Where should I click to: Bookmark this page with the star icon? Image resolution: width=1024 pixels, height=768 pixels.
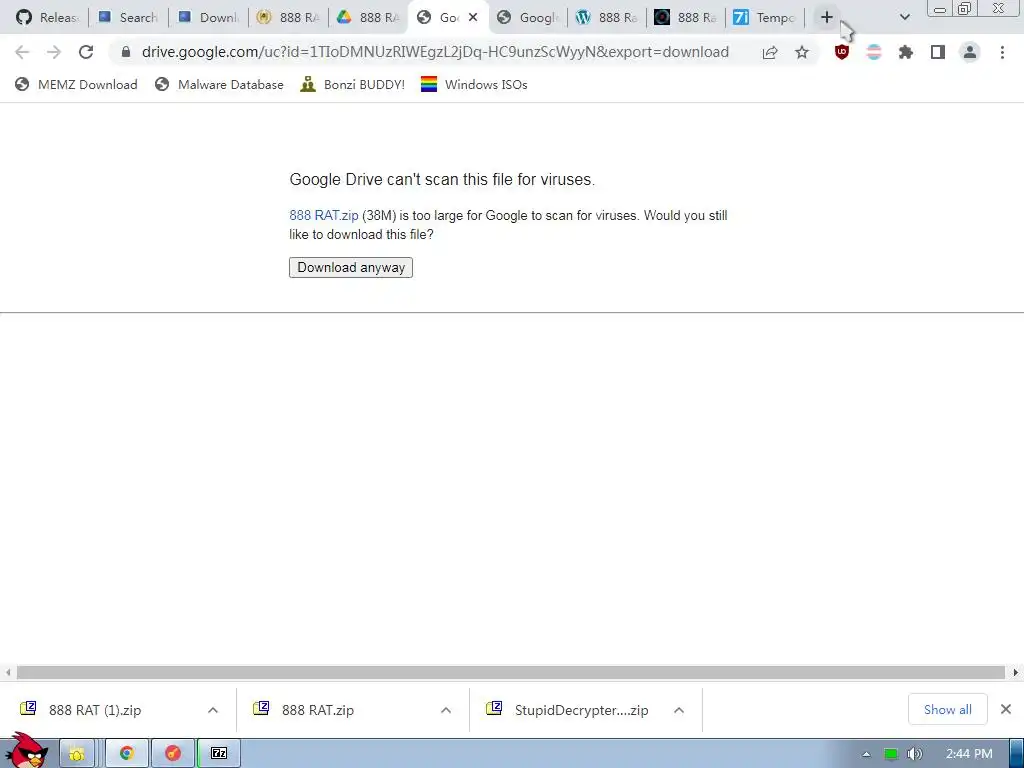(x=802, y=52)
